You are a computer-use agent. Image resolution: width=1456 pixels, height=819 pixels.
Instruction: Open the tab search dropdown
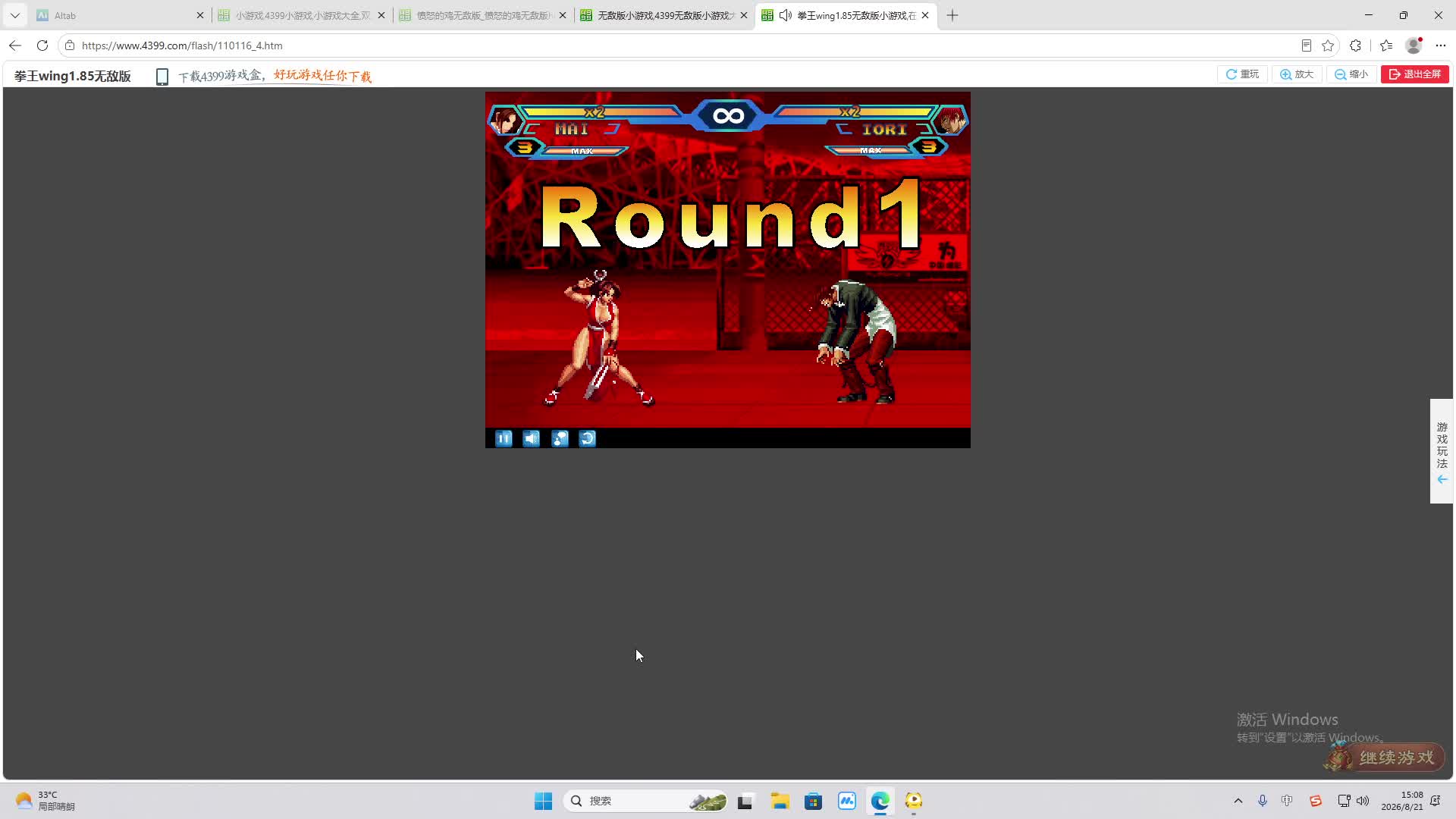[x=15, y=15]
